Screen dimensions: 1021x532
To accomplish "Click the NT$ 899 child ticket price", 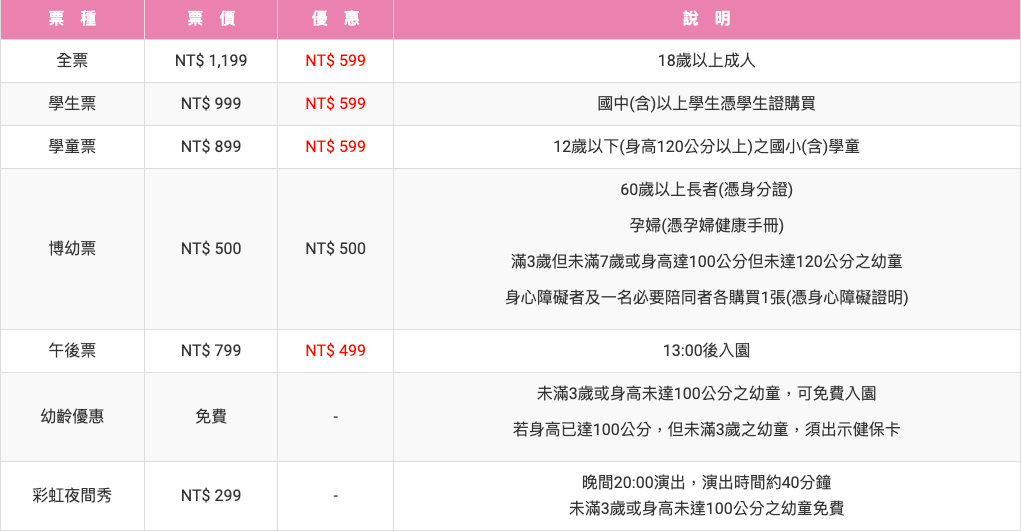I will click(211, 147).
